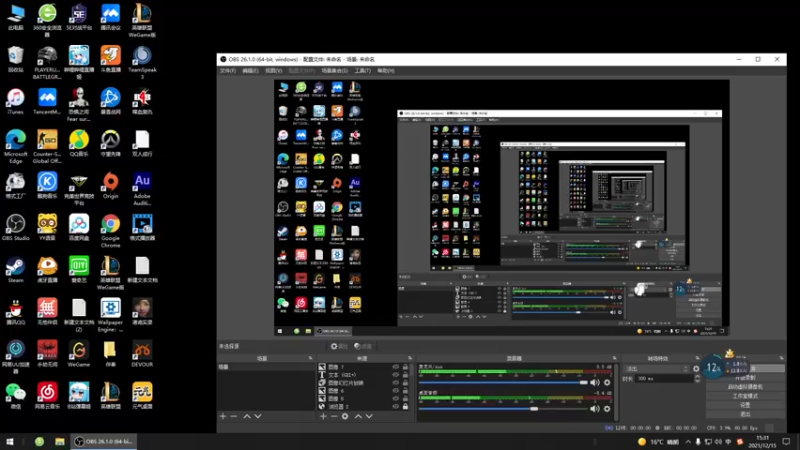This screenshot has width=800, height=450.
Task: Open the iTunes desktop shortcut
Action: point(16,101)
